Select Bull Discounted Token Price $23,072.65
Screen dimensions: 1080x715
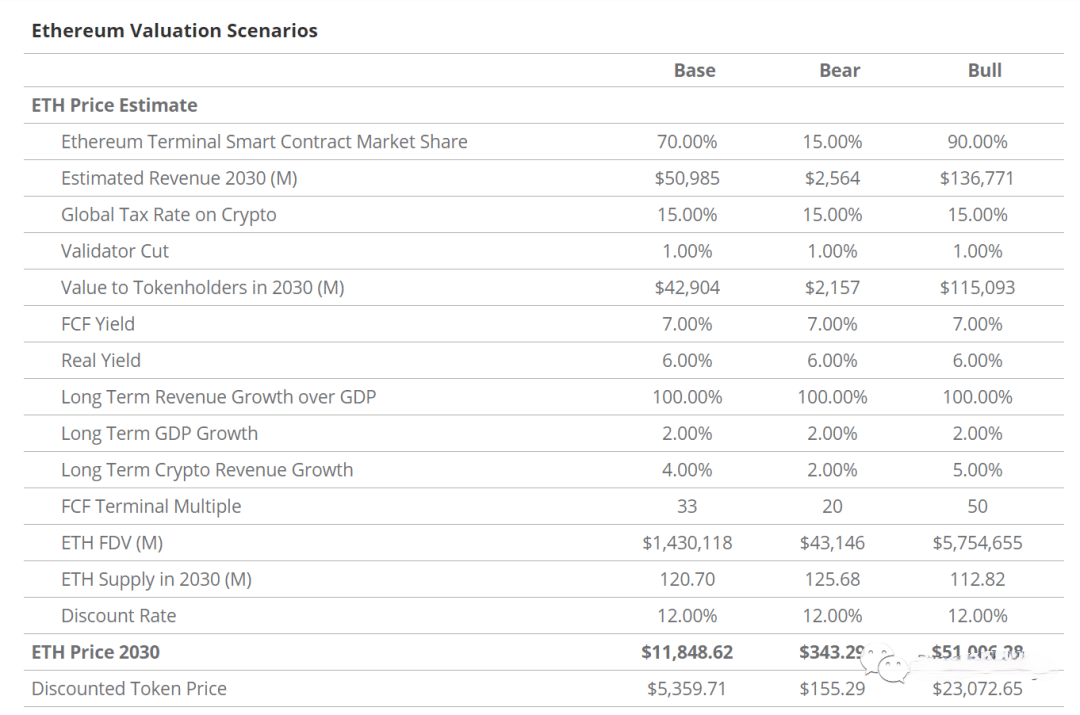pyautogui.click(x=977, y=689)
